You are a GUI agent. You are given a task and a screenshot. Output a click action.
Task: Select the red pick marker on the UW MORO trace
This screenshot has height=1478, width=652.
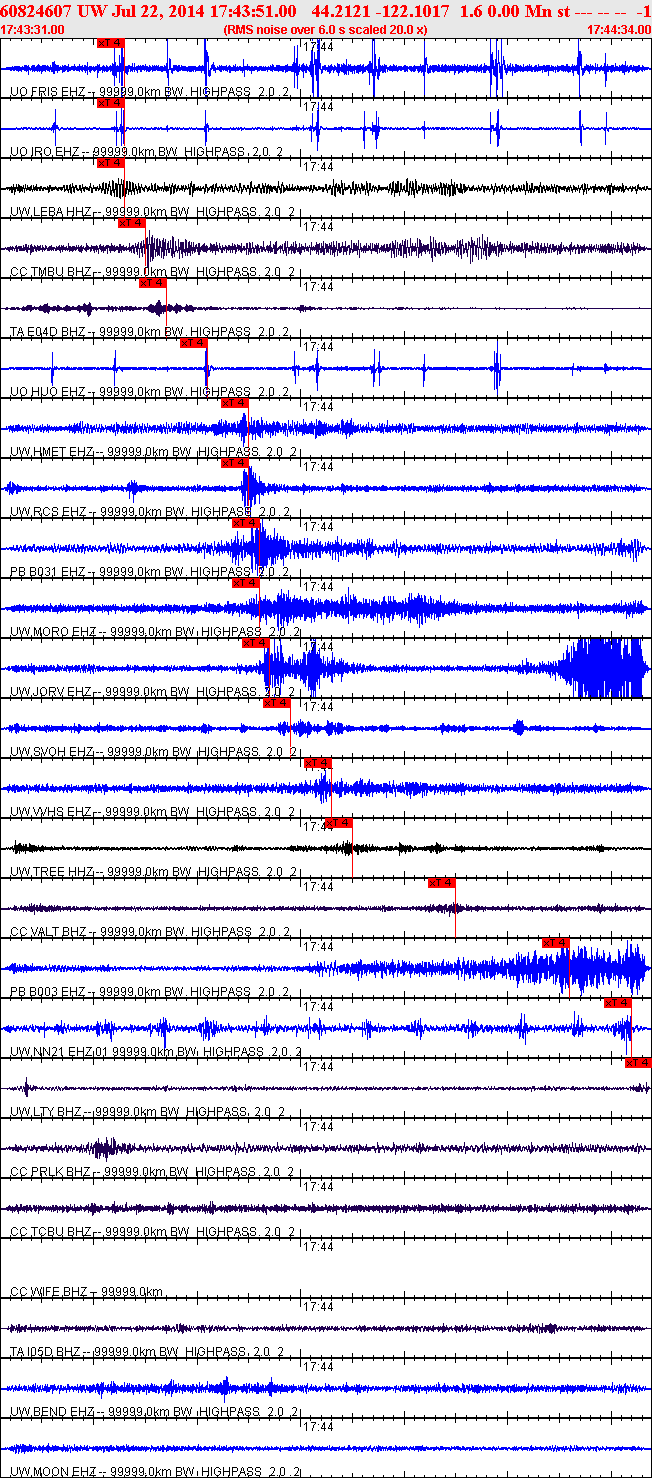click(245, 583)
